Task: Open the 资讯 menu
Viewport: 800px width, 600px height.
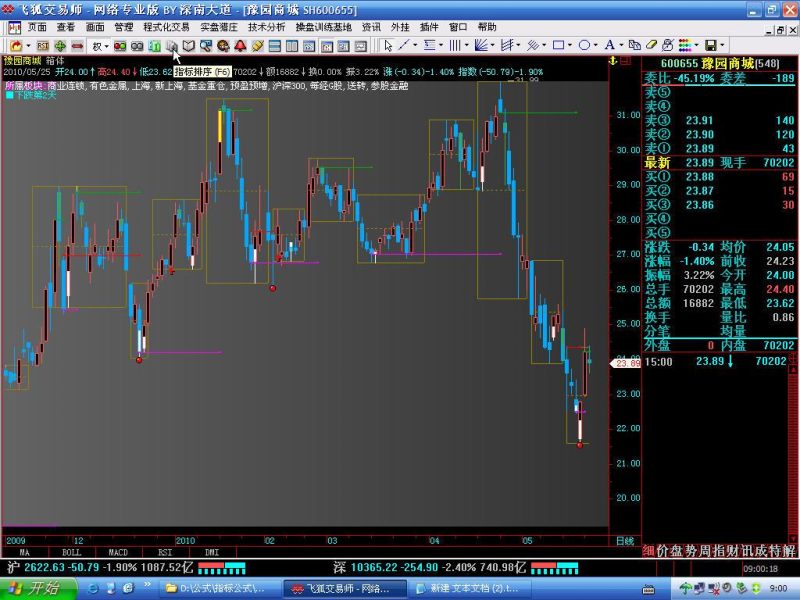Action: (x=371, y=27)
